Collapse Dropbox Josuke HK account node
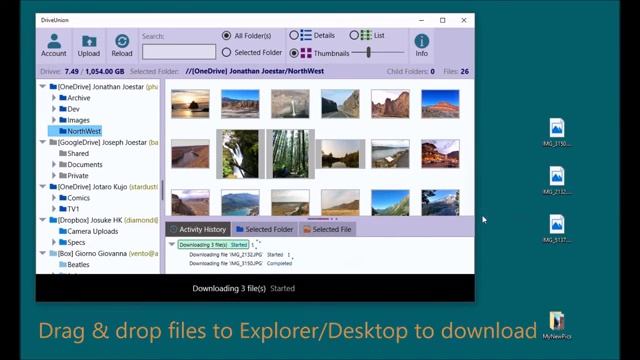Viewport: 640px width, 360px height. click(x=43, y=220)
